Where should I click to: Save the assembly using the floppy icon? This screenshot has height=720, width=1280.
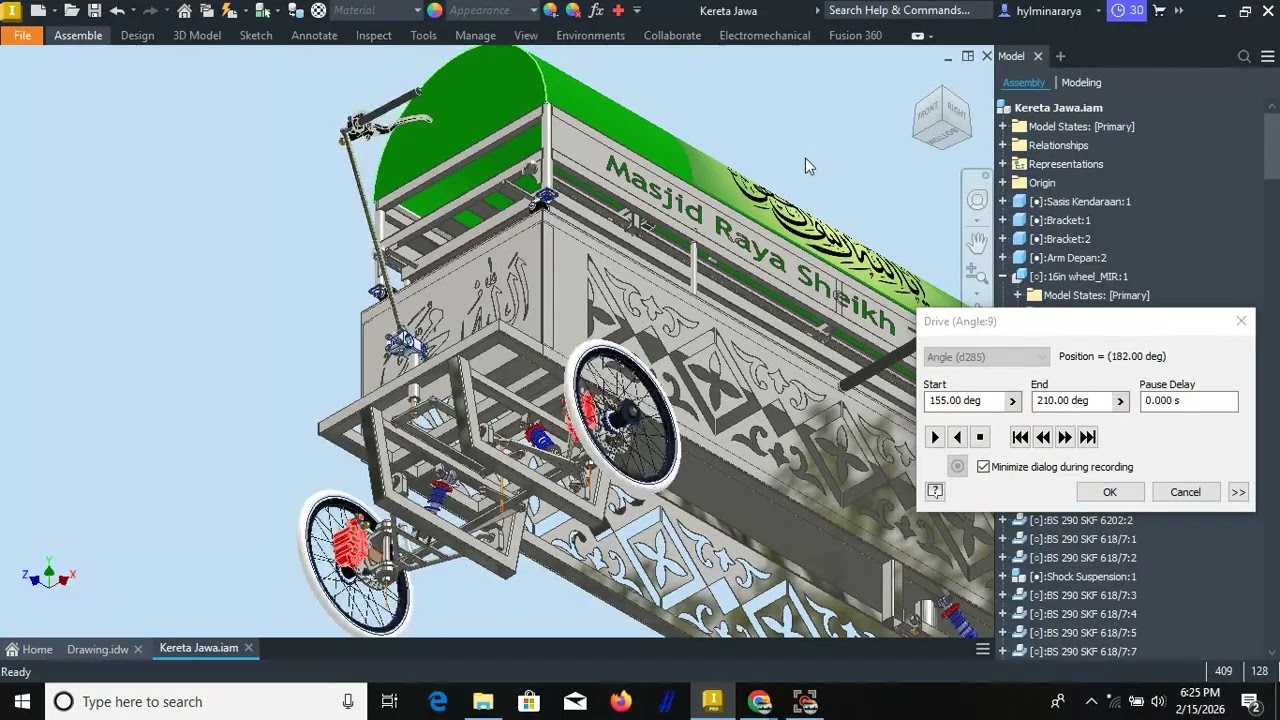[x=94, y=11]
